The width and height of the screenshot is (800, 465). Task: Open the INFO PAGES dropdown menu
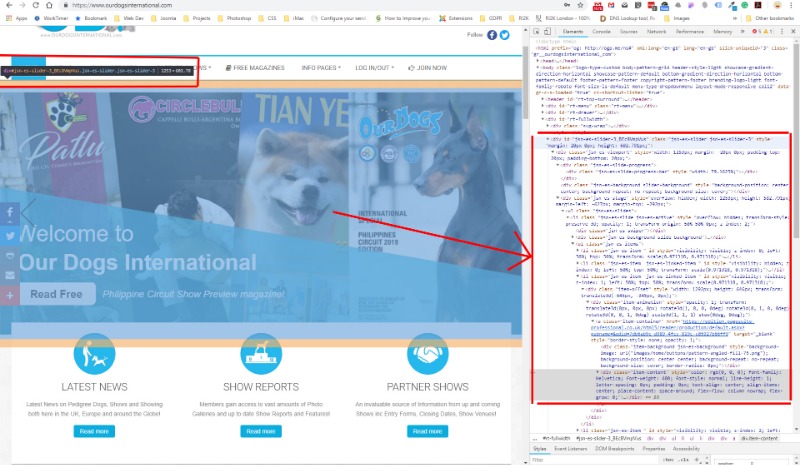pyautogui.click(x=320, y=67)
